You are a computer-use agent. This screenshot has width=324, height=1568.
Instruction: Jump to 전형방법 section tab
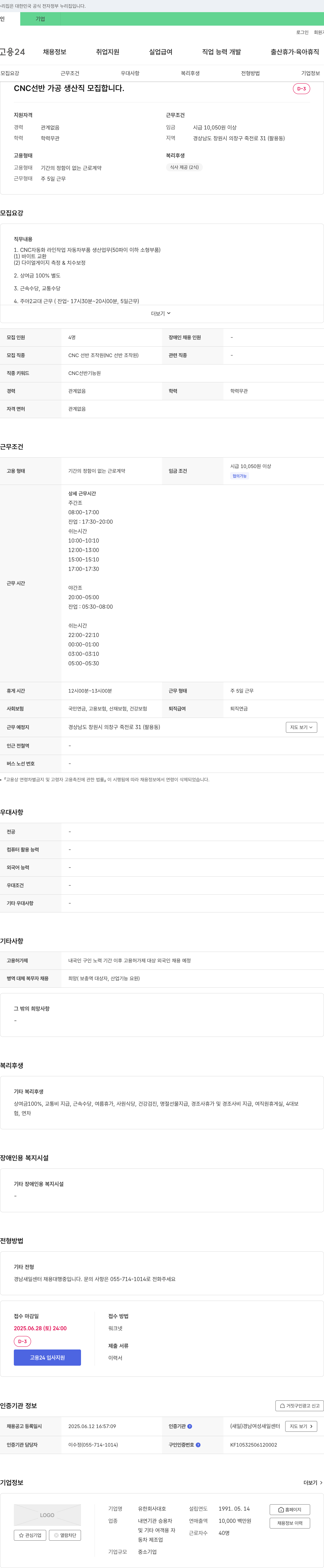point(250,73)
